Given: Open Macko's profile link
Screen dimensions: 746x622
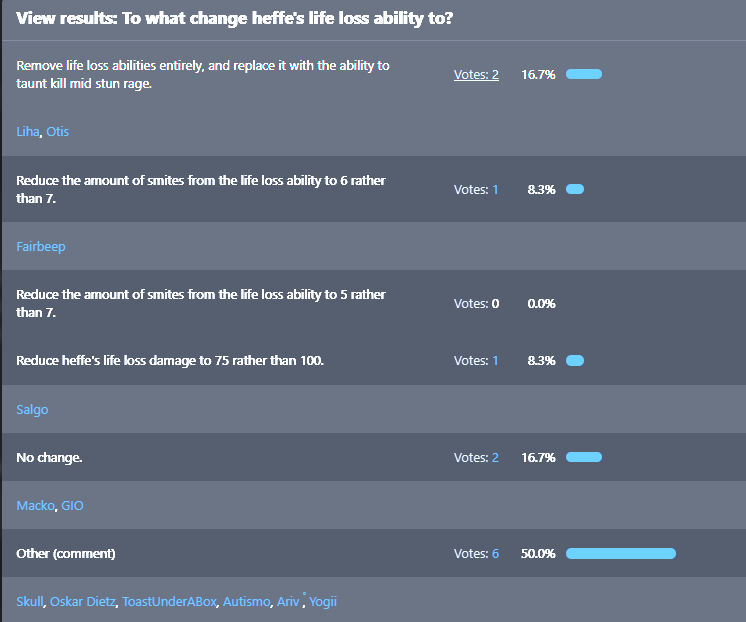Looking at the screenshot, I should (35, 506).
